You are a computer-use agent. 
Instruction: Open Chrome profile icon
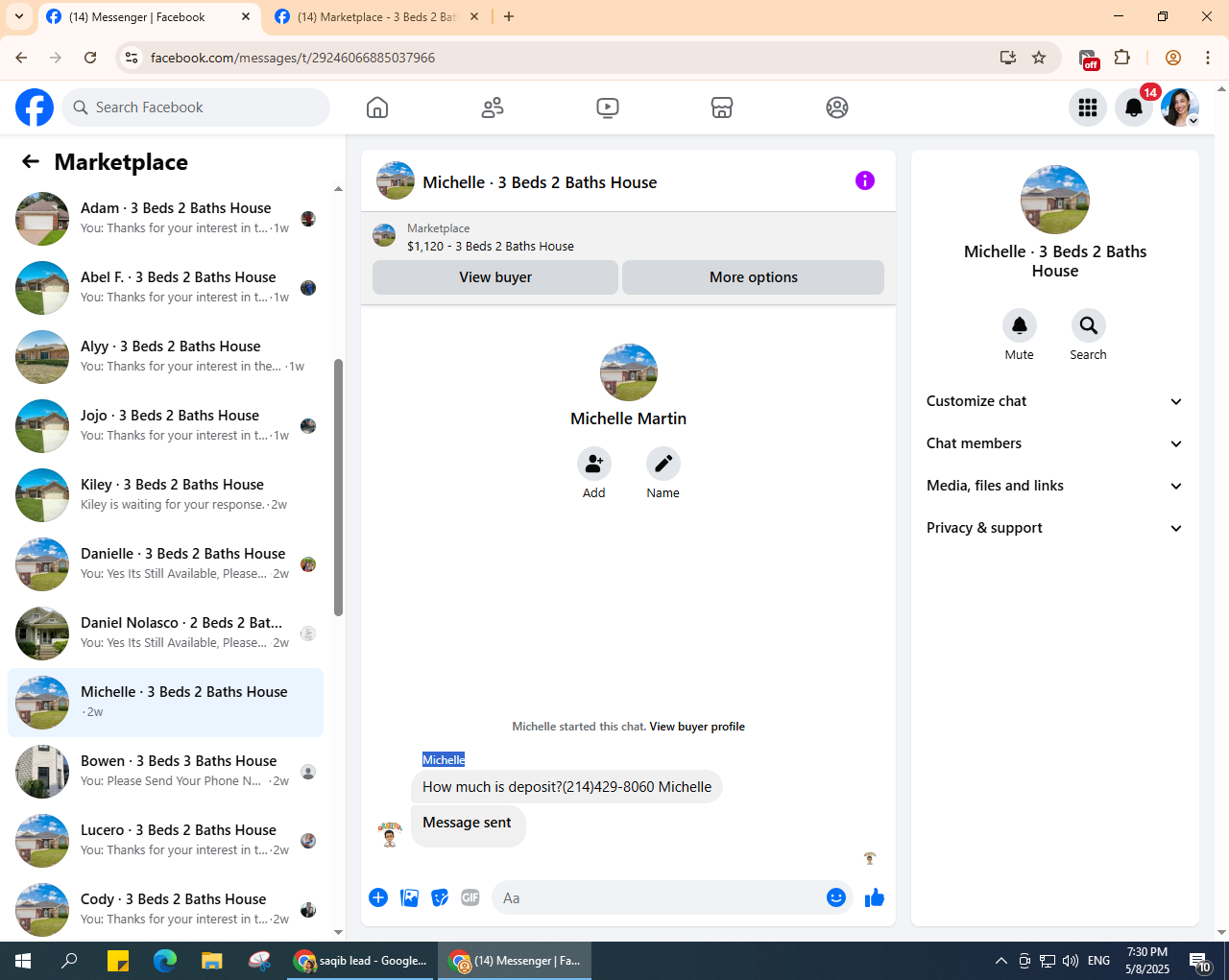[x=1173, y=58]
